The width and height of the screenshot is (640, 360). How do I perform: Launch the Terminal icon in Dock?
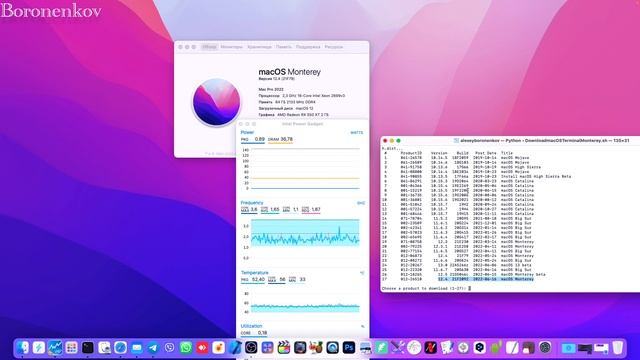coord(88,347)
